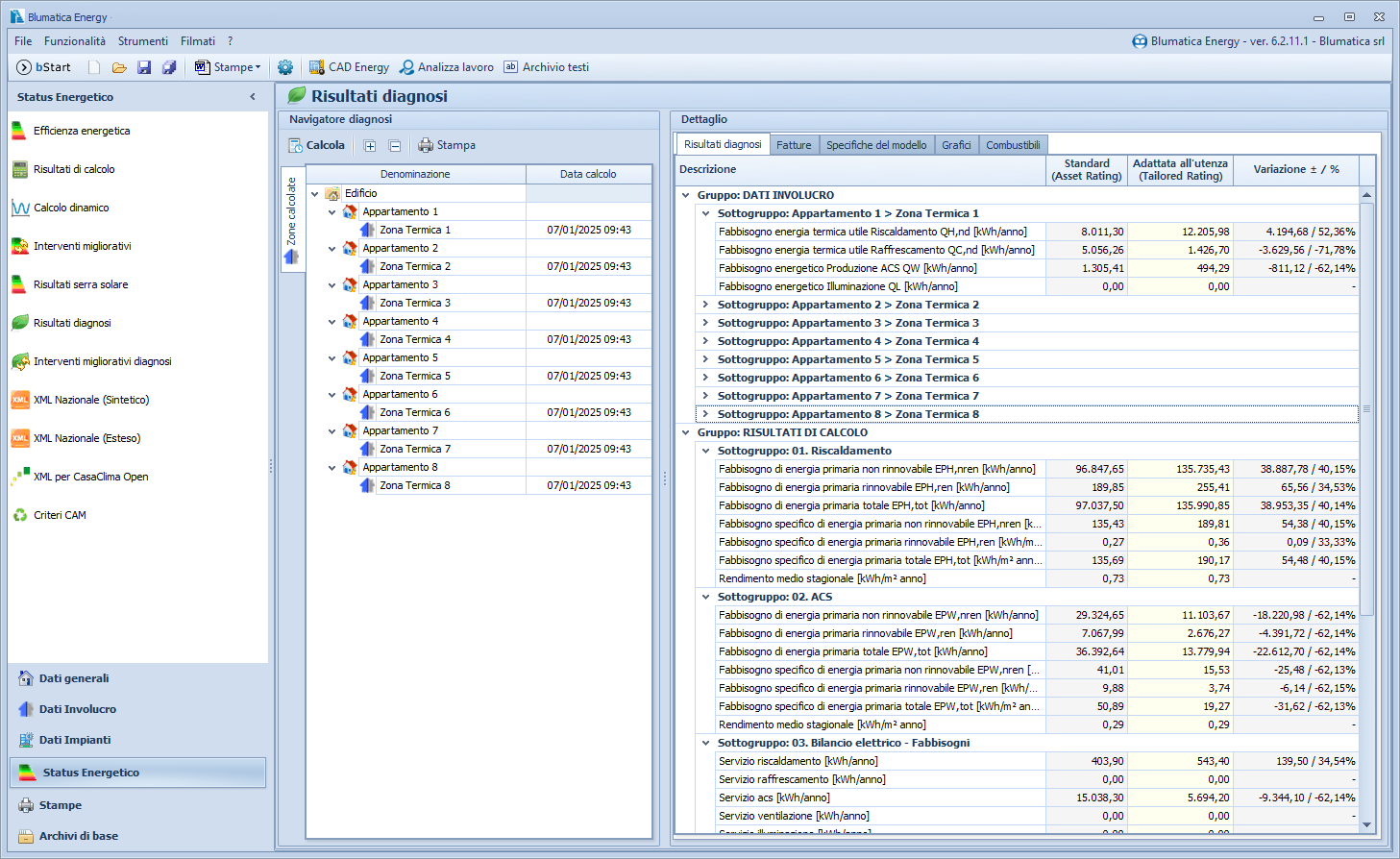Open the Strumenti menu

pyautogui.click(x=143, y=41)
